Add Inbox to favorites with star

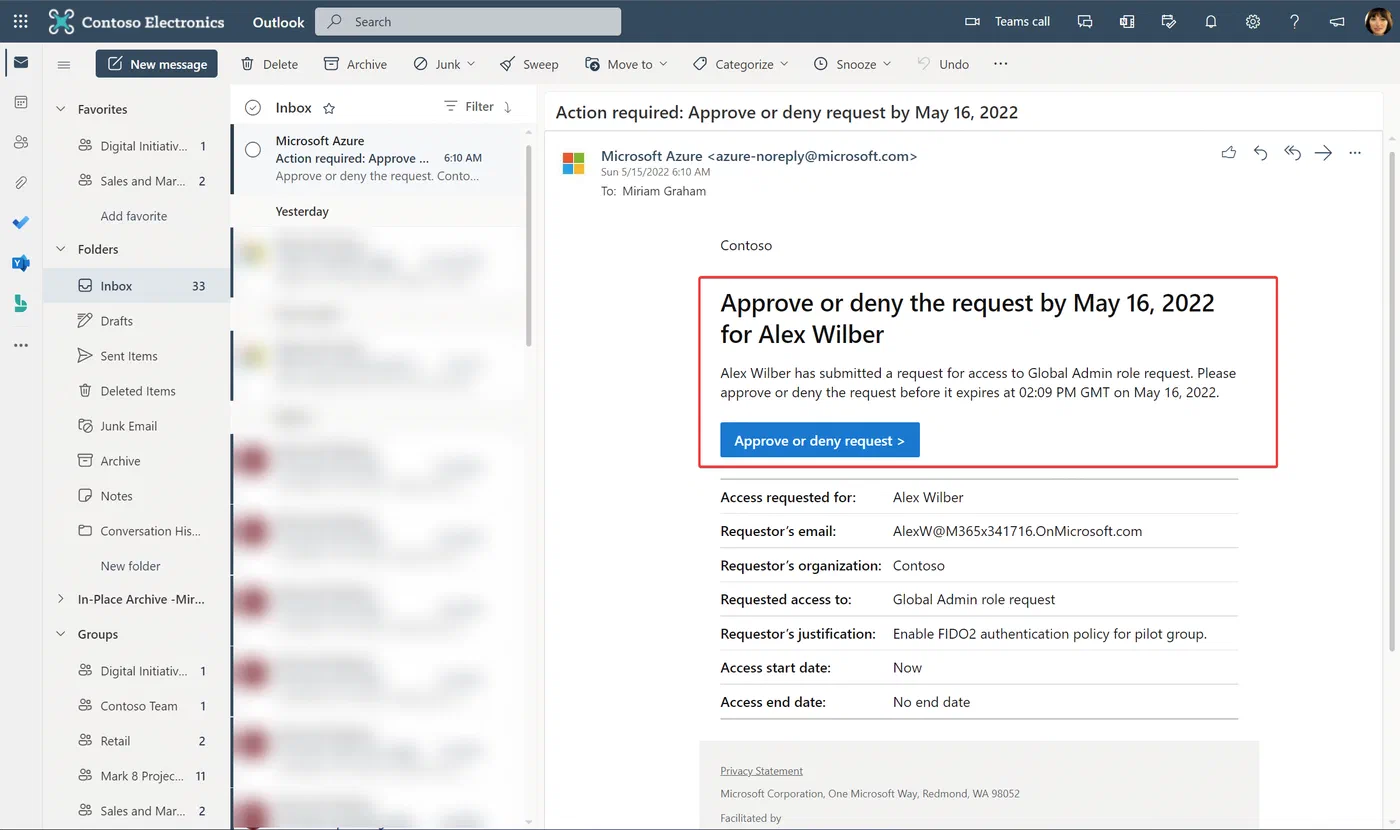coord(329,108)
